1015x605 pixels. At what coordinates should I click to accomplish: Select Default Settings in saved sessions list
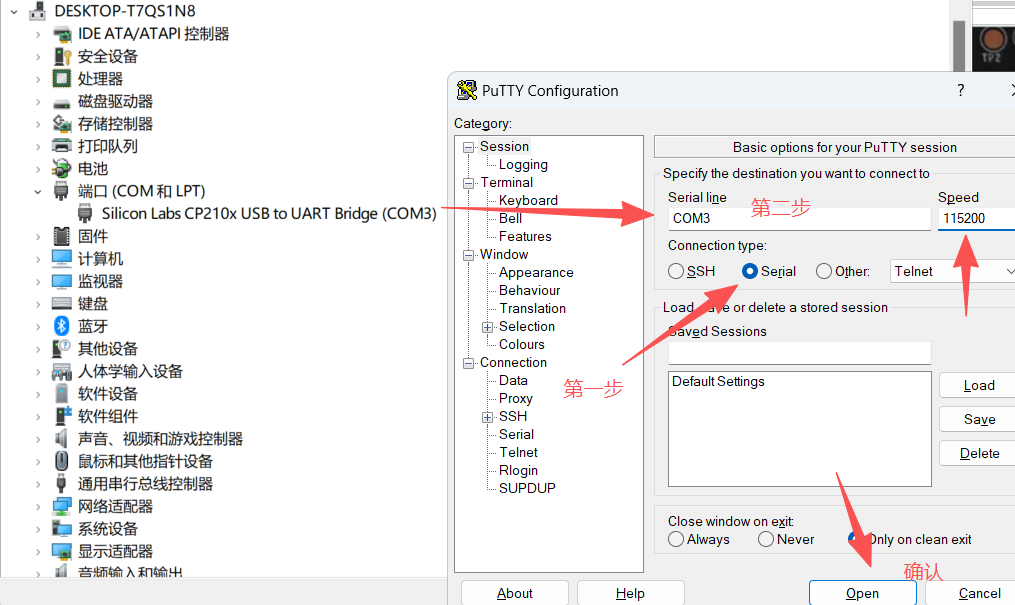click(718, 381)
